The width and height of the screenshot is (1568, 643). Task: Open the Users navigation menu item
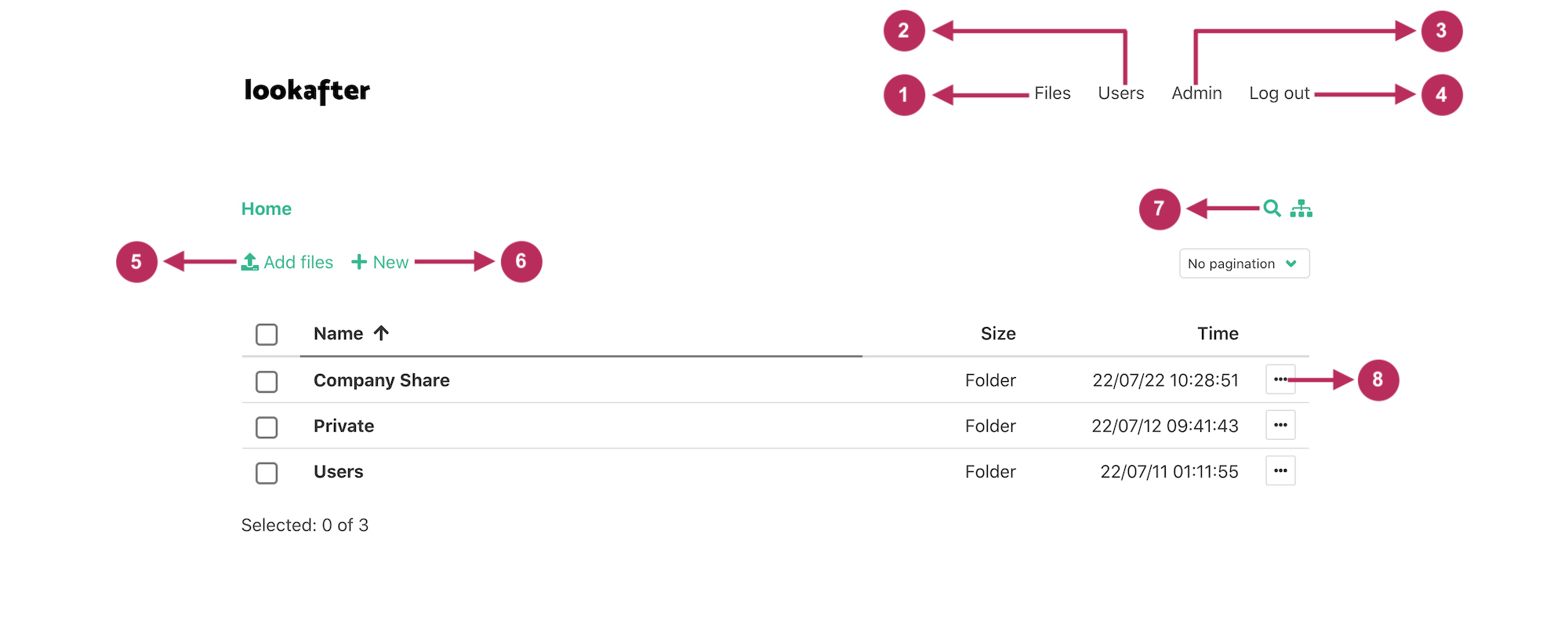[x=1120, y=93]
